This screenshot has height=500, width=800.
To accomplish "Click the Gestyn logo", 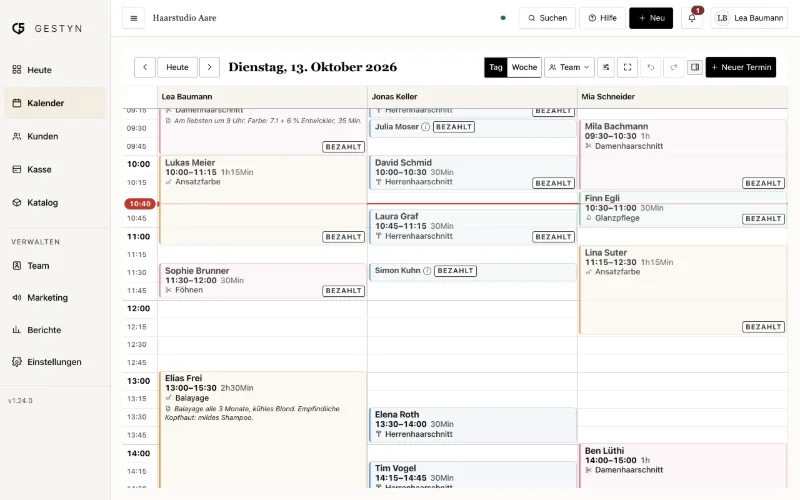I will point(47,28).
